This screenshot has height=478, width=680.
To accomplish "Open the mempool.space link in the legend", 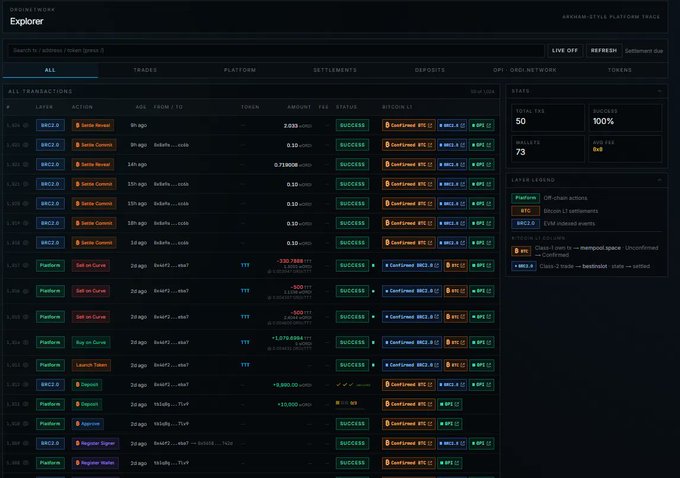I will tap(600, 248).
